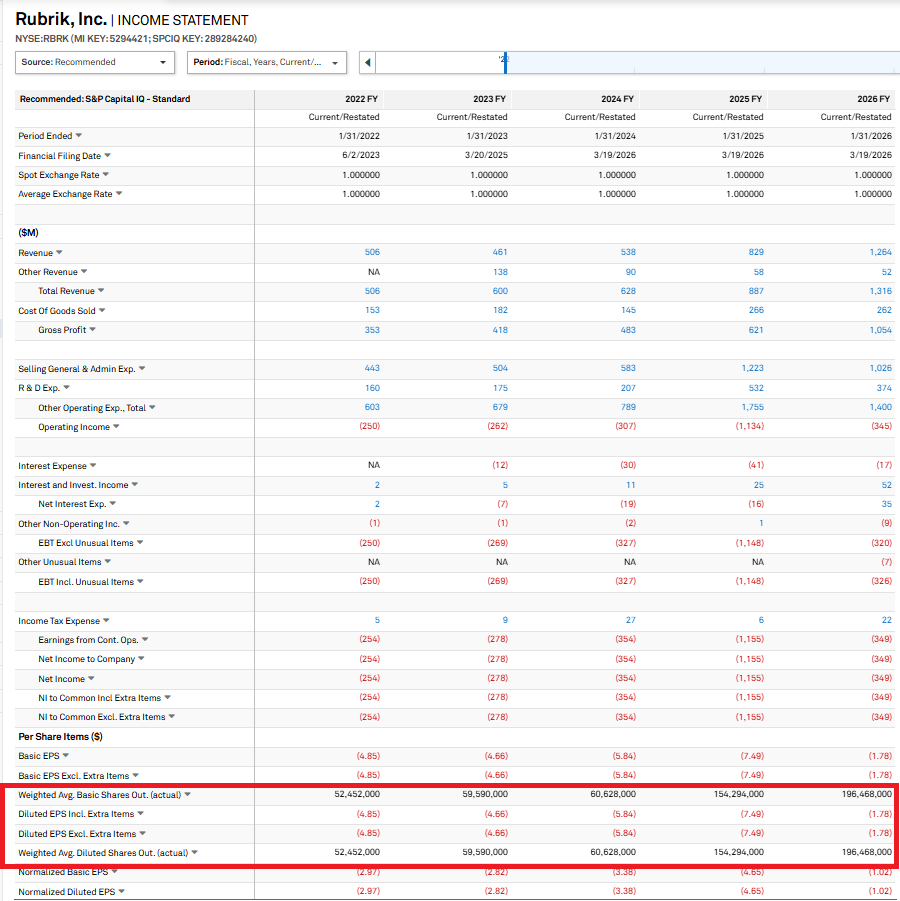
Task: Open the Total Revenue row menu arrow
Action: (101, 291)
